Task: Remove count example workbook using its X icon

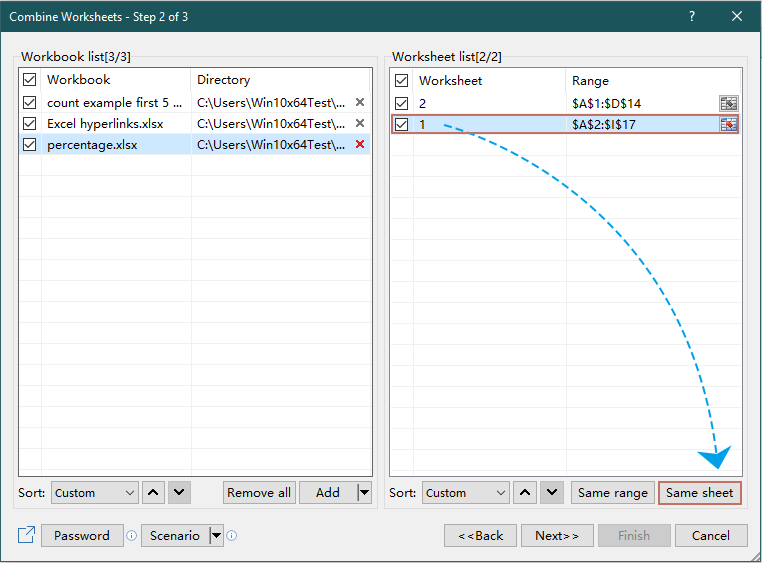Action: point(360,102)
